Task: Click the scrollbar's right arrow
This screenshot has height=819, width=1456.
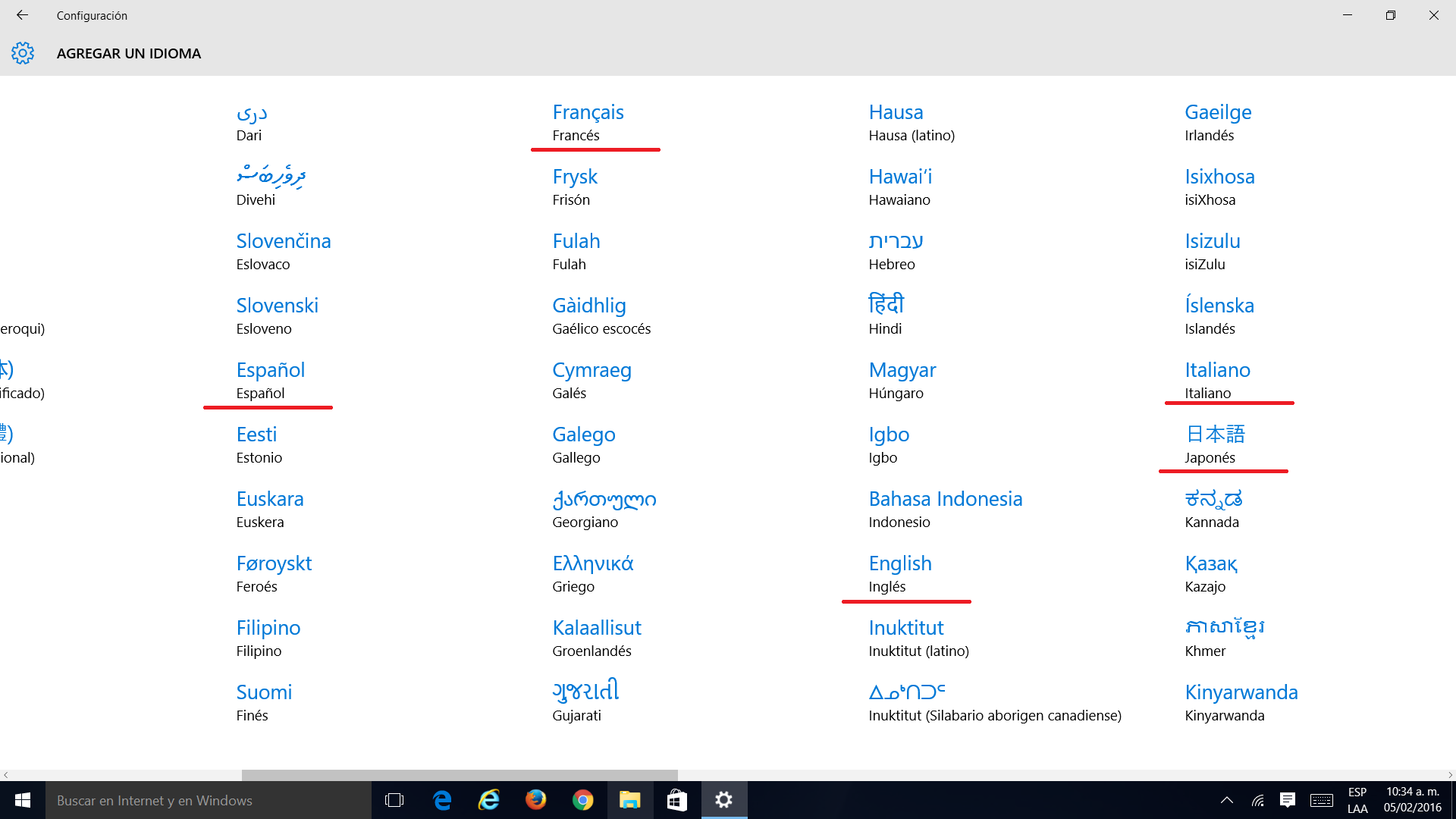Action: [1450, 775]
